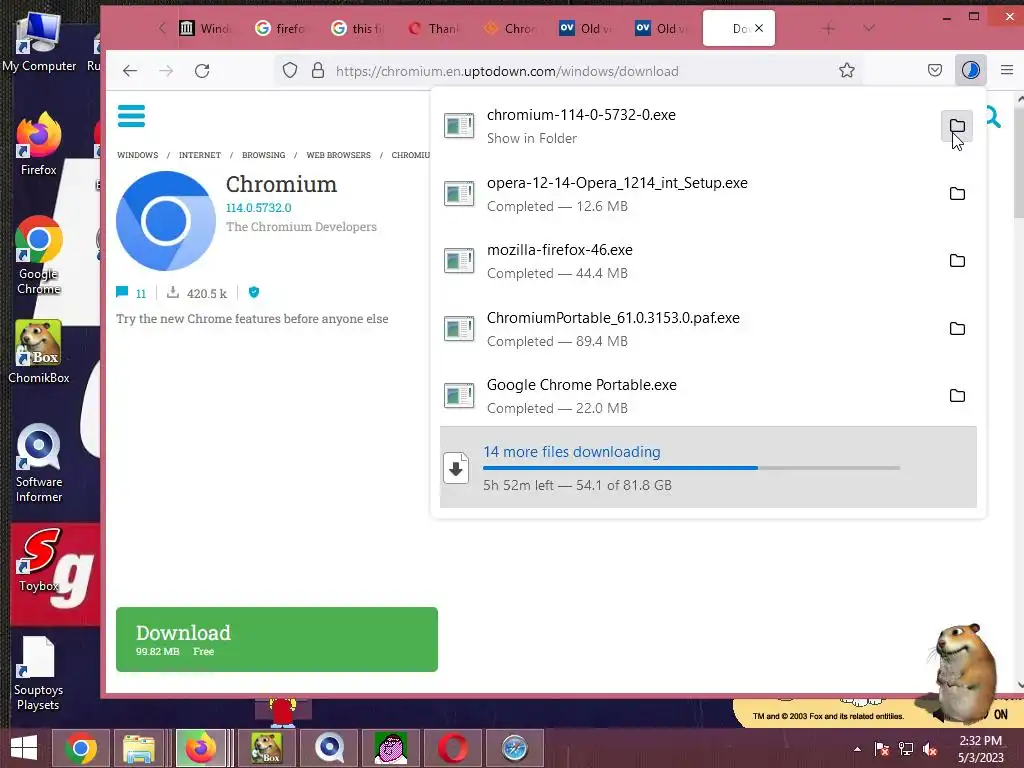The width and height of the screenshot is (1024, 768).
Task: Toggle the muted volume tray icon
Action: tap(931, 749)
